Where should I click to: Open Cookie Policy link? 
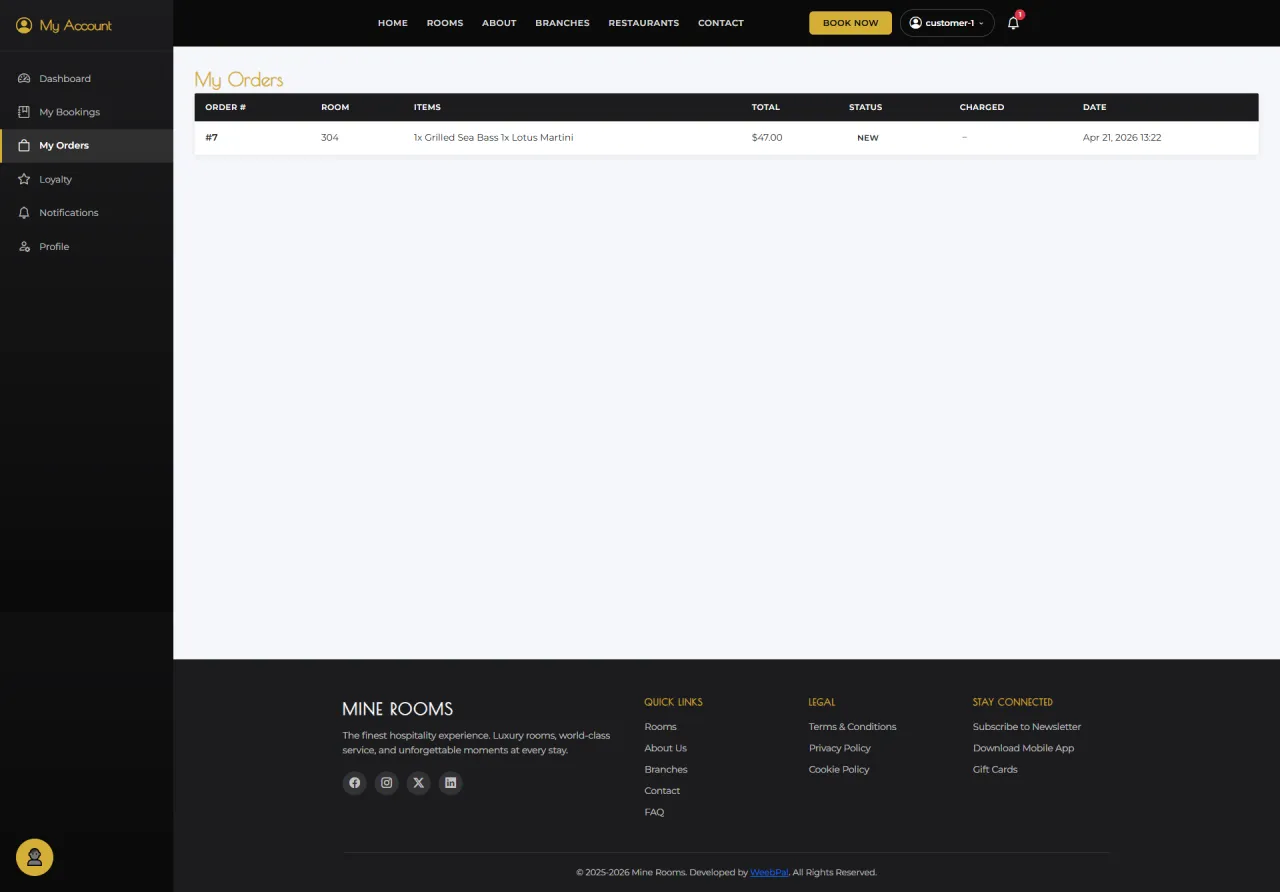tap(839, 770)
